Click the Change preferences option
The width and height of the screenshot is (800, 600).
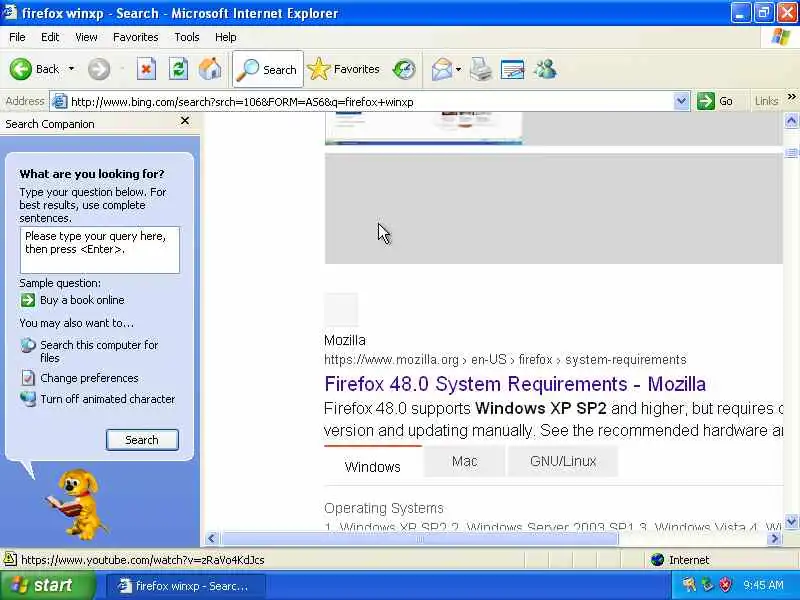89,378
